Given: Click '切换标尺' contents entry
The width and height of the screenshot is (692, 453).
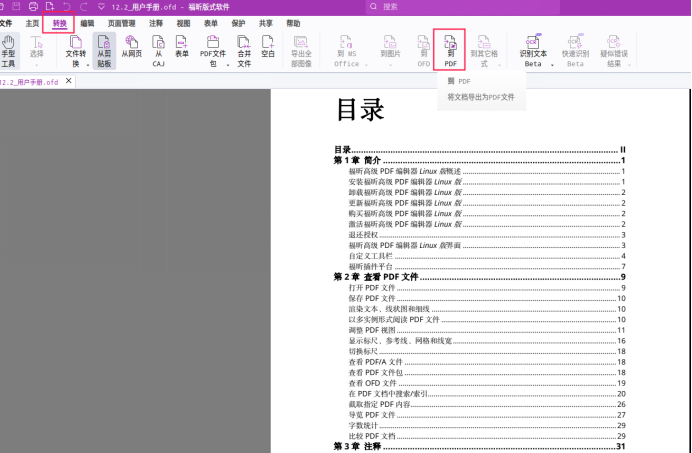Looking at the screenshot, I should tap(487, 351).
